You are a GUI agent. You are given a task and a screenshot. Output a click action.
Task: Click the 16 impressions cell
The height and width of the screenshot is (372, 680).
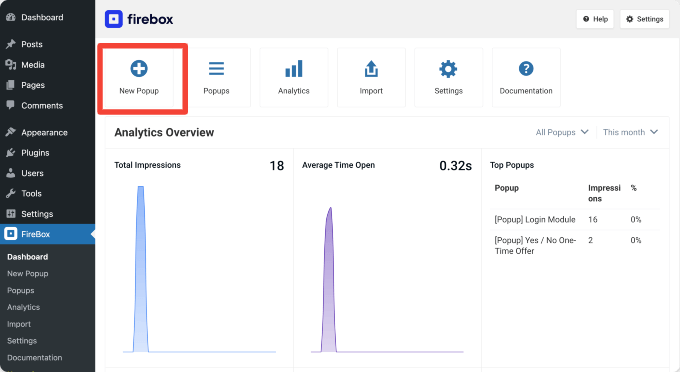(x=592, y=219)
